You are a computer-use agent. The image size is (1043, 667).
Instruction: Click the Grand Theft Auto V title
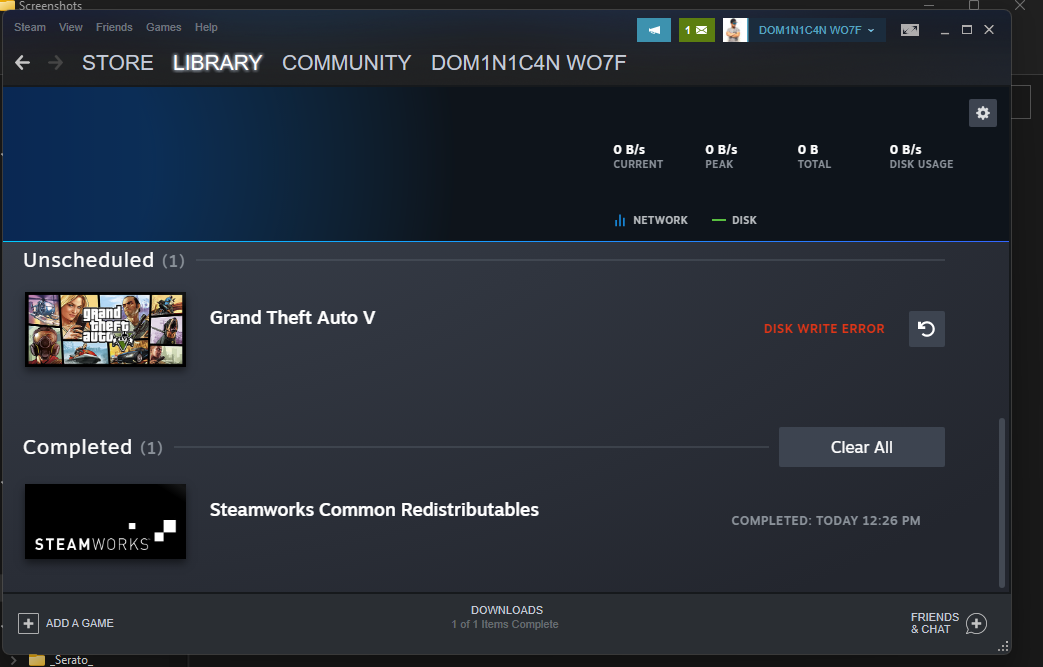click(x=293, y=318)
